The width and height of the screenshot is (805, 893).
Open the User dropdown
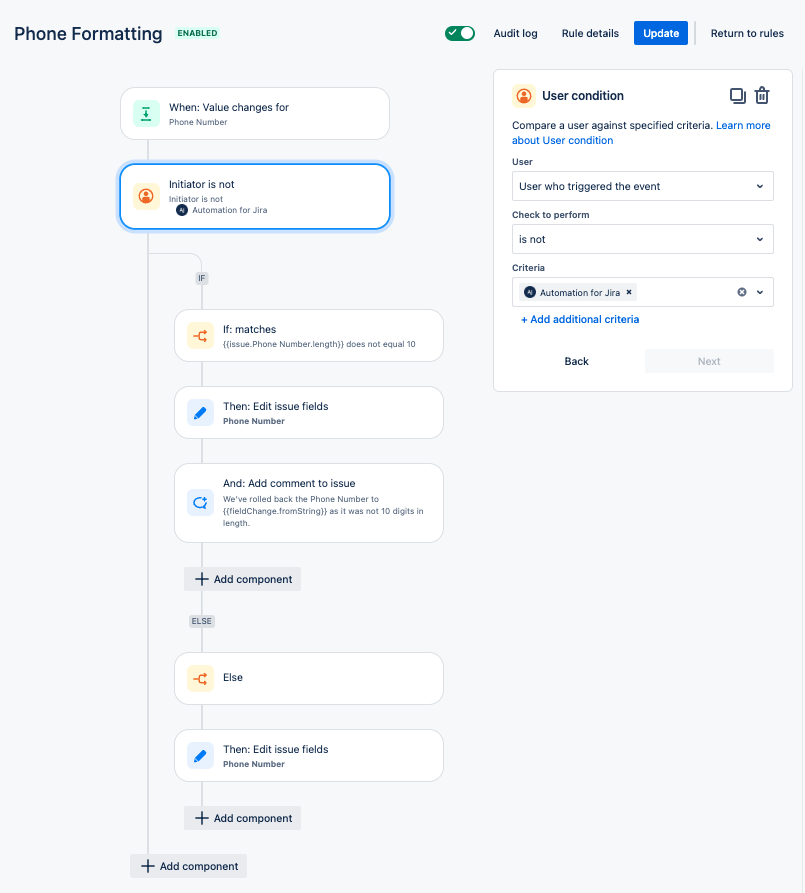[643, 186]
